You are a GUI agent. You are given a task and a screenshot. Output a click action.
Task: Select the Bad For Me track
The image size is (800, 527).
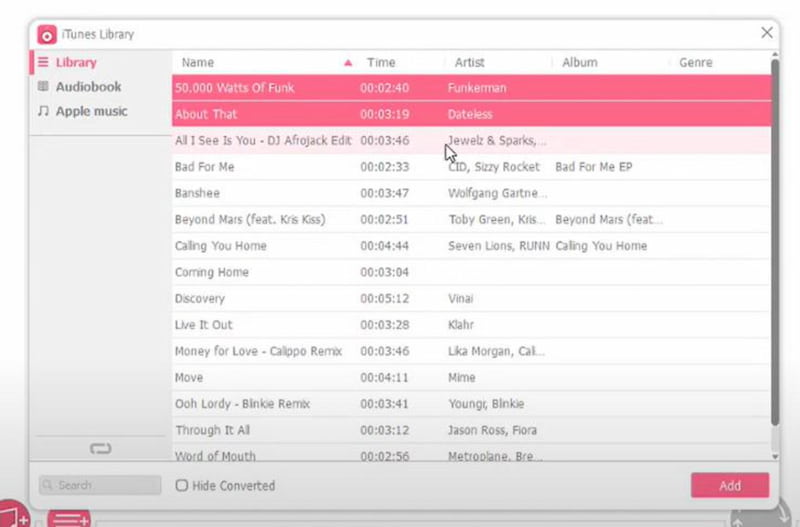204,167
